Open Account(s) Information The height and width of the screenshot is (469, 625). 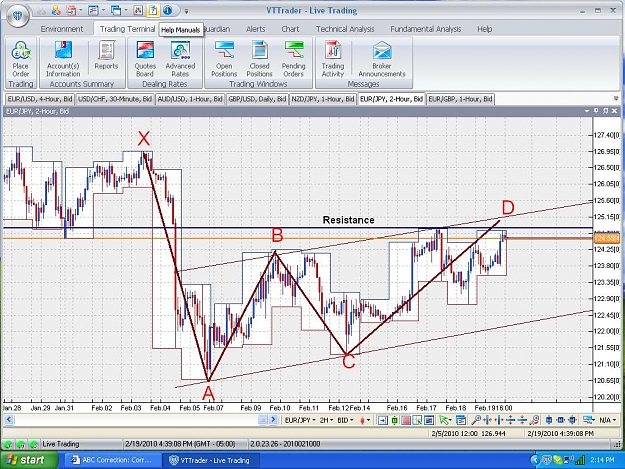pos(63,59)
